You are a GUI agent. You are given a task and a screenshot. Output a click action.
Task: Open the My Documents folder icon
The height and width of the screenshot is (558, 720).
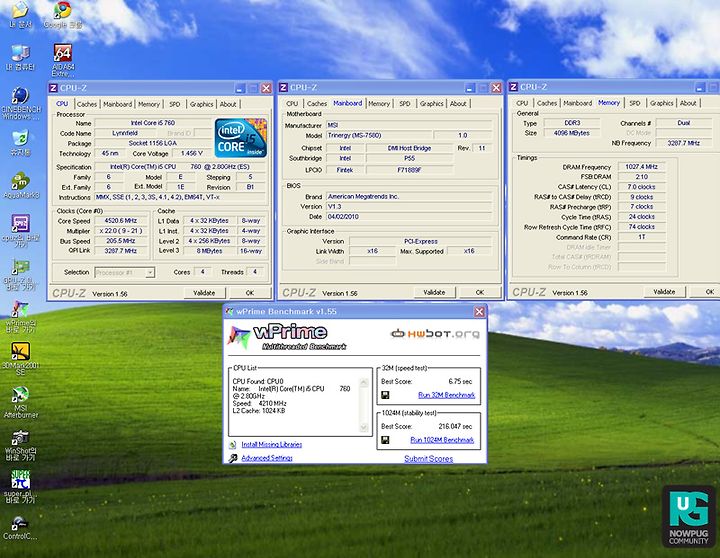pos(20,15)
